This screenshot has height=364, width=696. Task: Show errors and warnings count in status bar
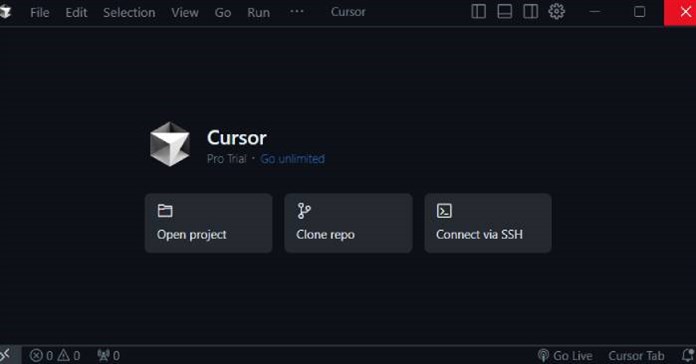pyautogui.click(x=55, y=356)
